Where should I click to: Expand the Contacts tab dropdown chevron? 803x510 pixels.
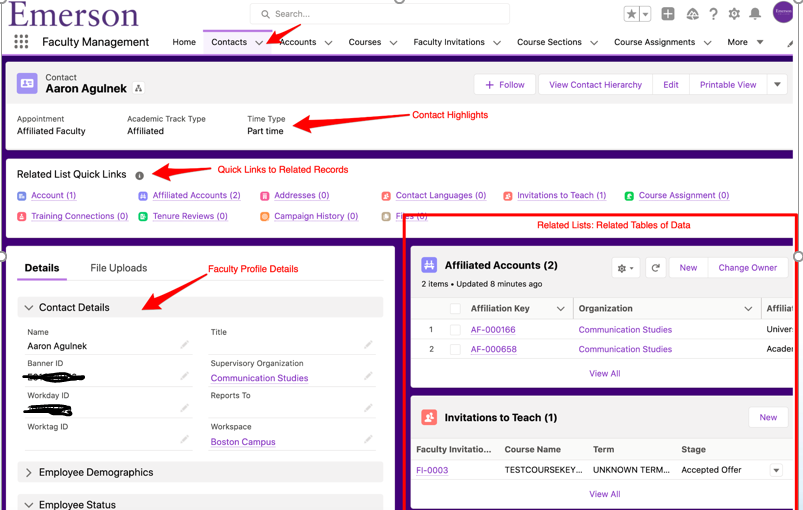tap(259, 42)
